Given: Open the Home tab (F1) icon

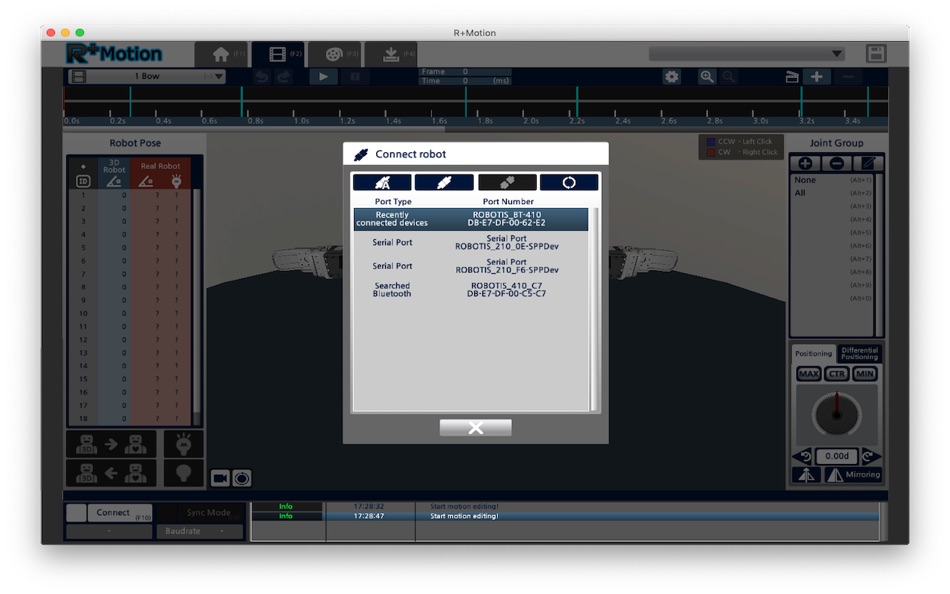Looking at the screenshot, I should (x=221, y=55).
